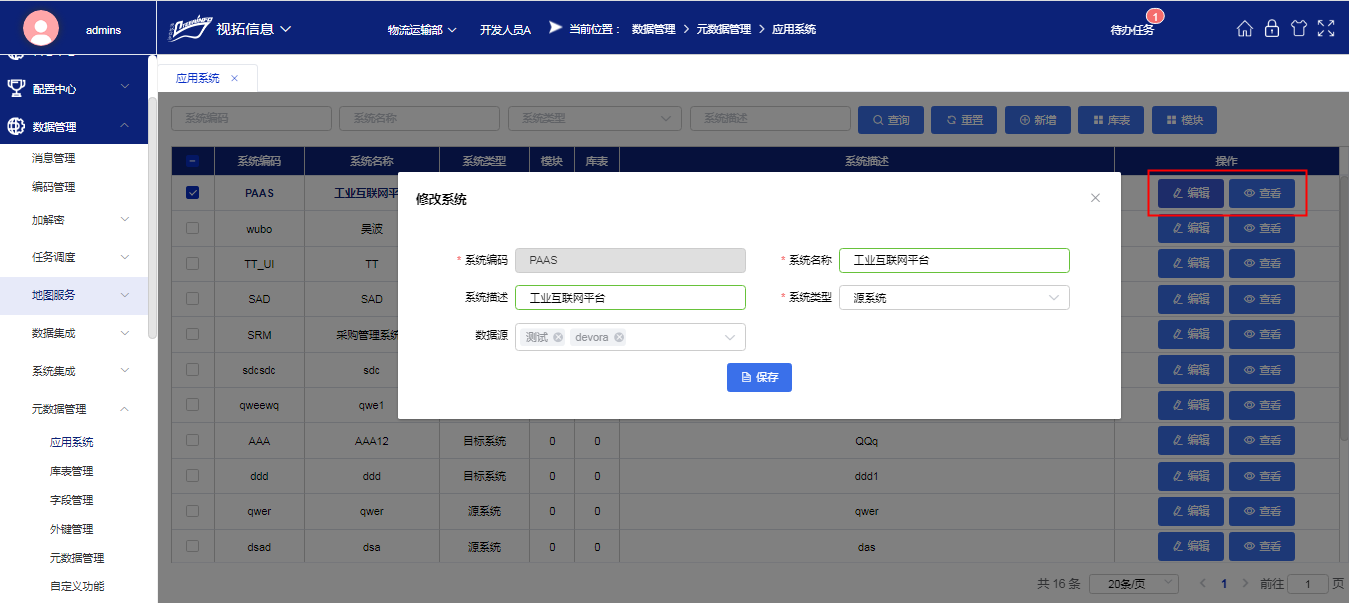This screenshot has width=1349, height=603.
Task: Click 编辑 button in the qwer row
Action: [1191, 511]
